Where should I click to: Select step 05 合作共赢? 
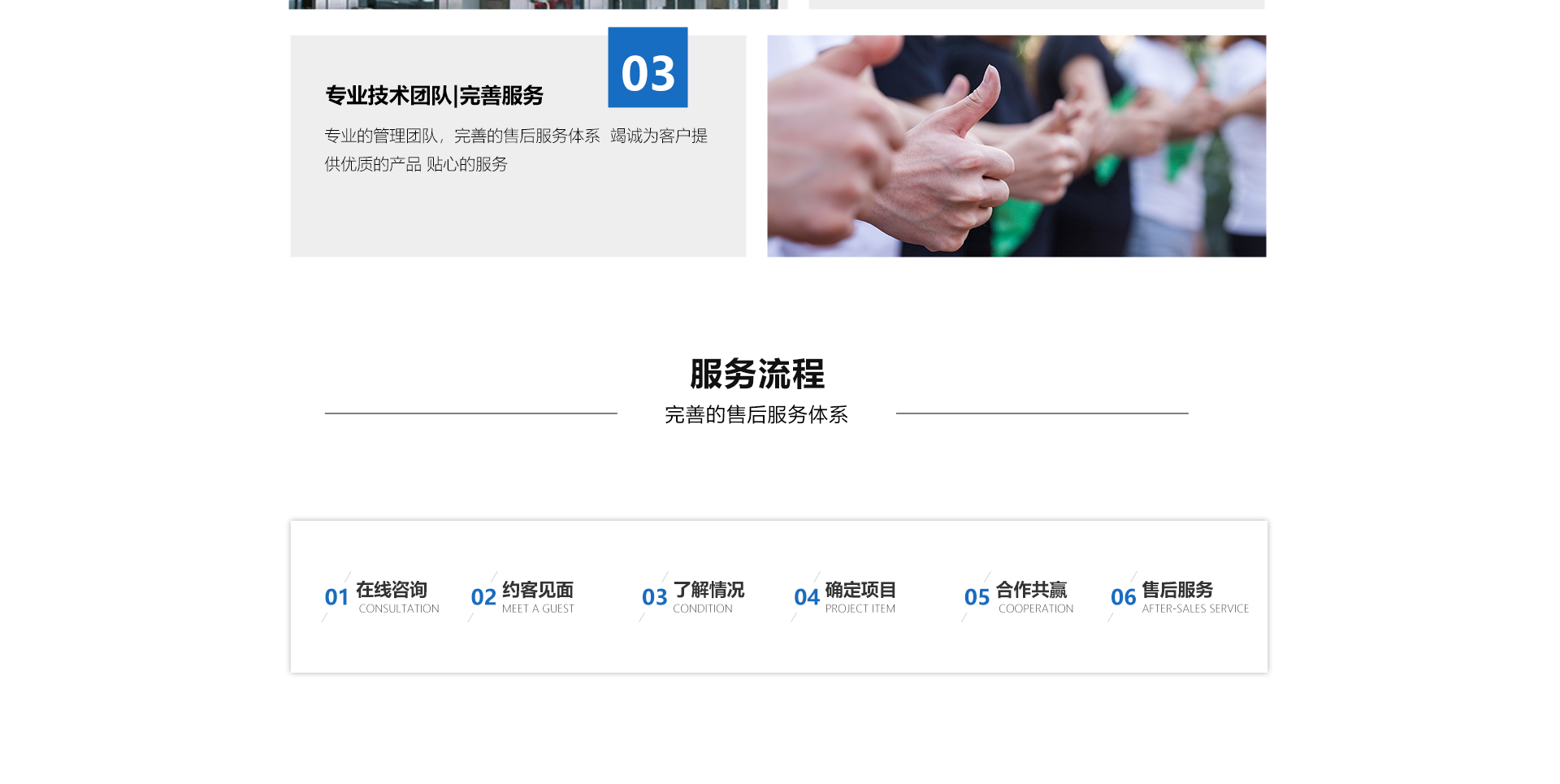pyautogui.click(x=1018, y=597)
